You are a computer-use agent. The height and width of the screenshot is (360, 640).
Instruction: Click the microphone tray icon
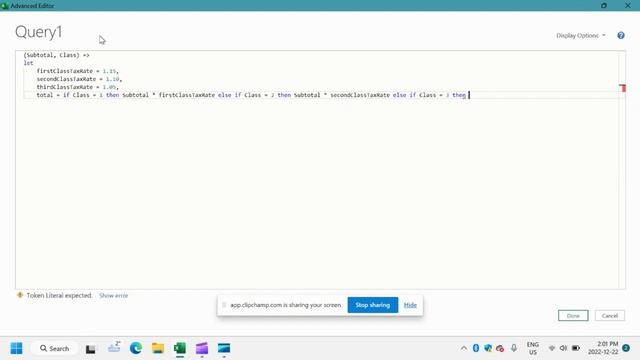514,348
